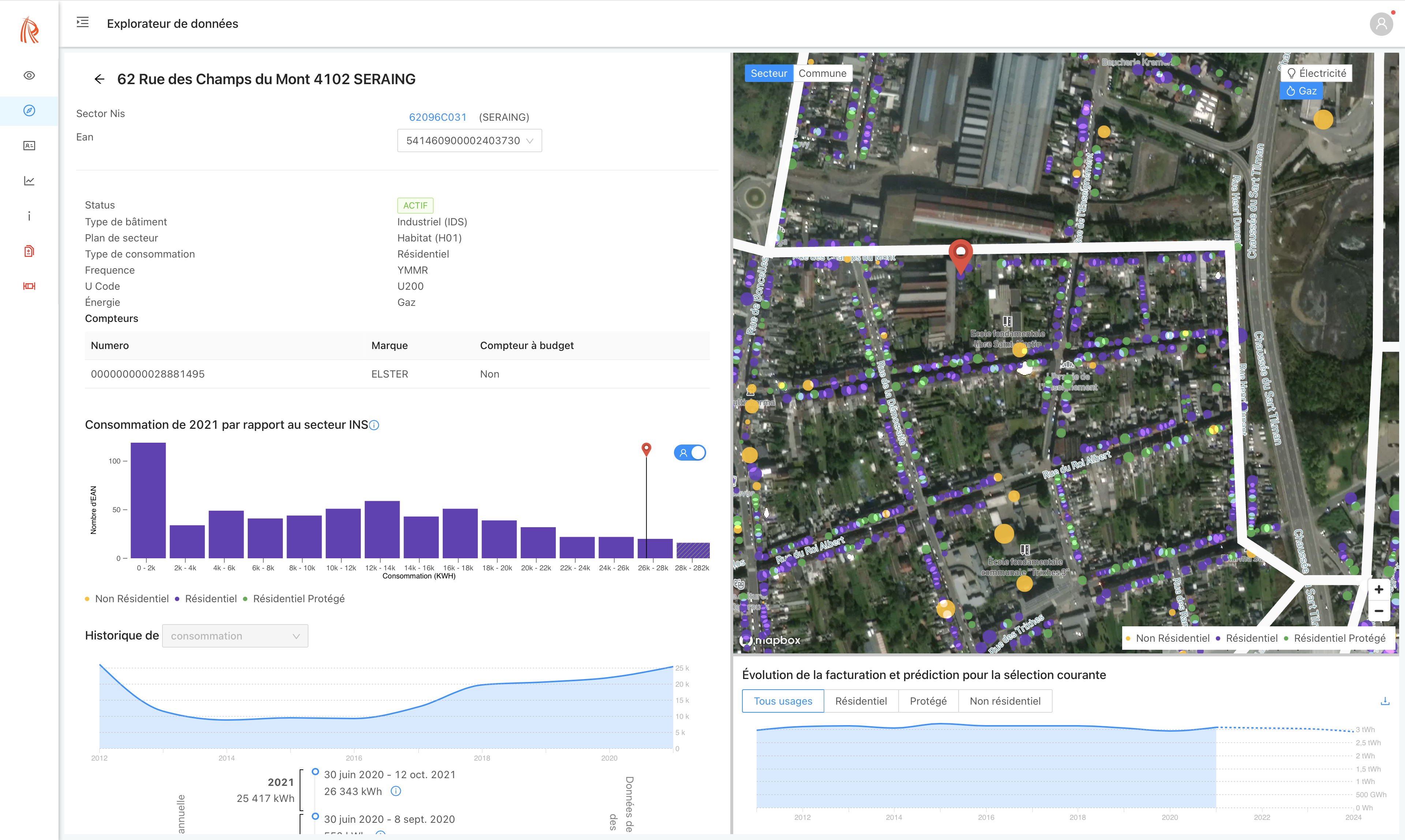The height and width of the screenshot is (840, 1405).
Task: Select the 30 juin 2020 - 8 sept. 2020 entry
Action: point(389,819)
